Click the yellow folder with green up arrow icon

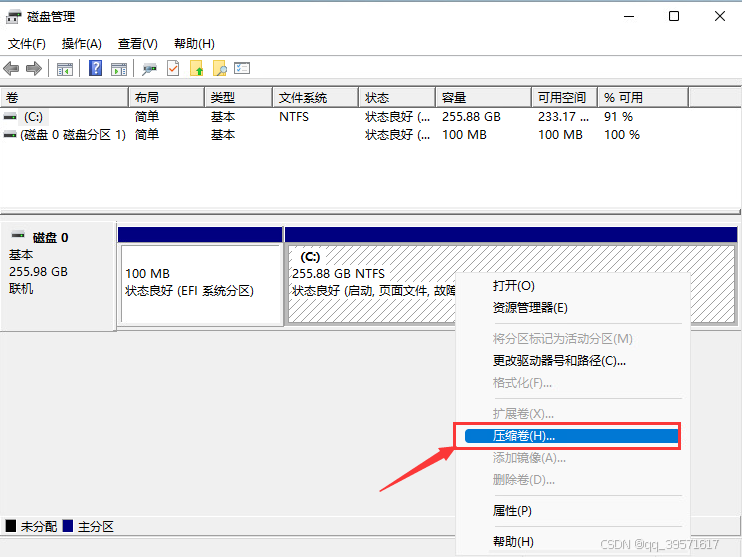click(x=196, y=69)
